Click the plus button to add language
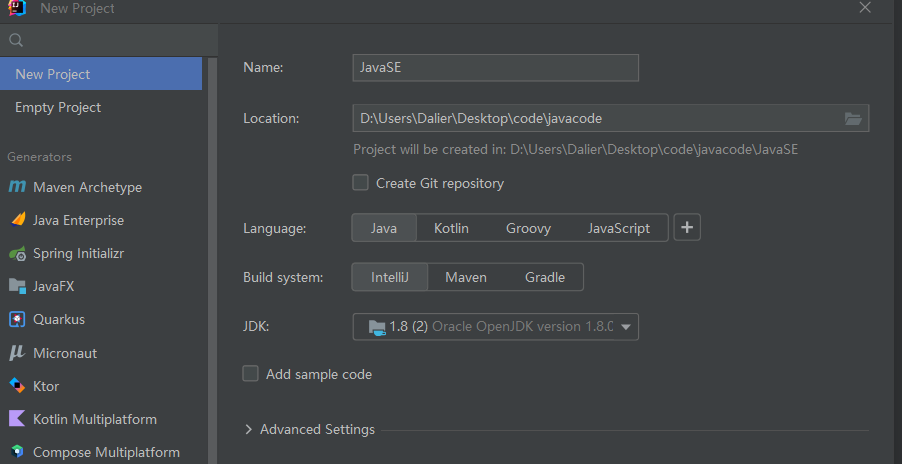Image resolution: width=902 pixels, height=464 pixels. click(x=687, y=228)
